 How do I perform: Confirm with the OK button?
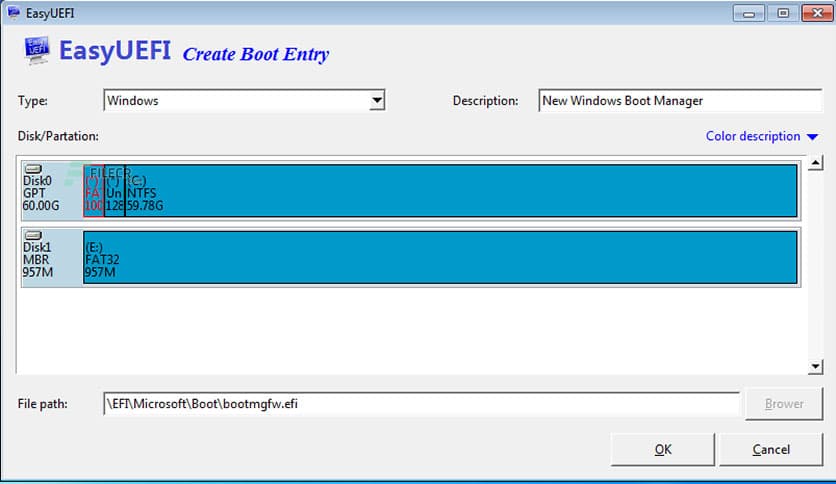(663, 449)
